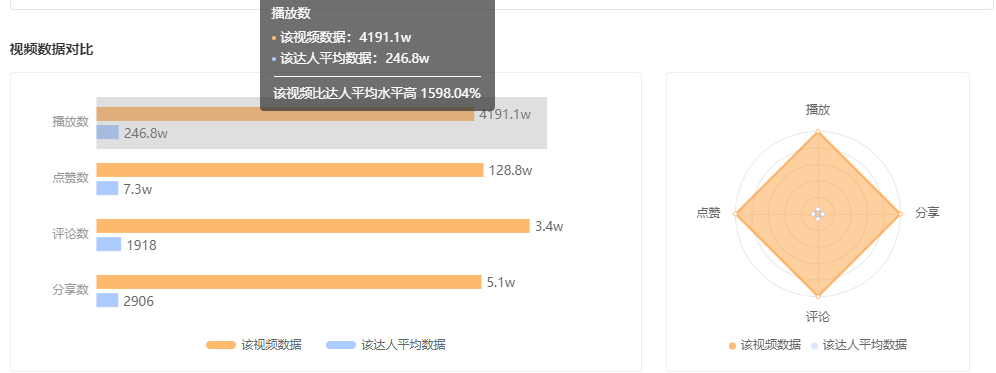Viewport: 996px width, 373px height.
Task: Select the 评论 axis label on radar
Action: point(818,317)
